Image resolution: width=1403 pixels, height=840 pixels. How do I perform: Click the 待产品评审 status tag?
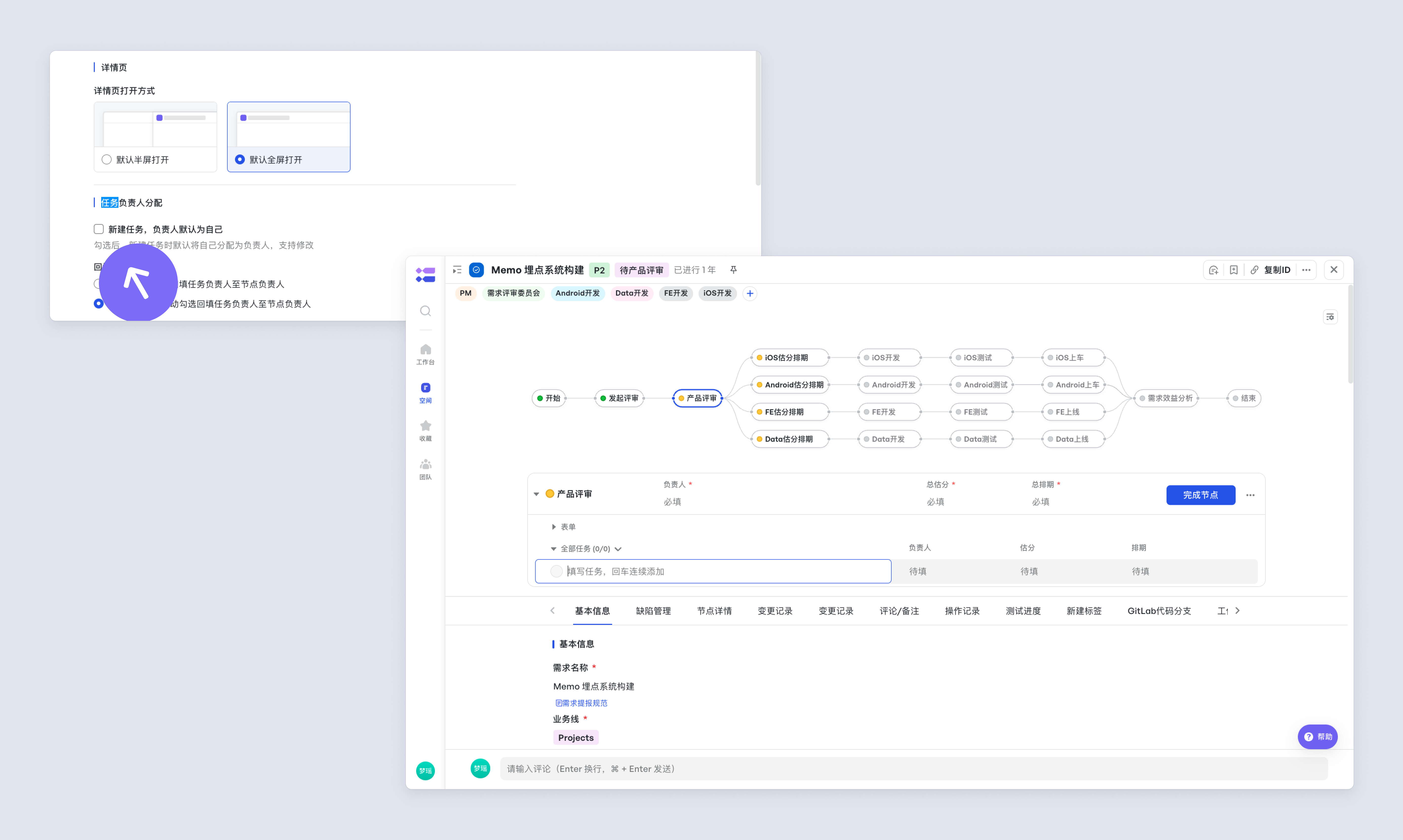[x=642, y=270]
